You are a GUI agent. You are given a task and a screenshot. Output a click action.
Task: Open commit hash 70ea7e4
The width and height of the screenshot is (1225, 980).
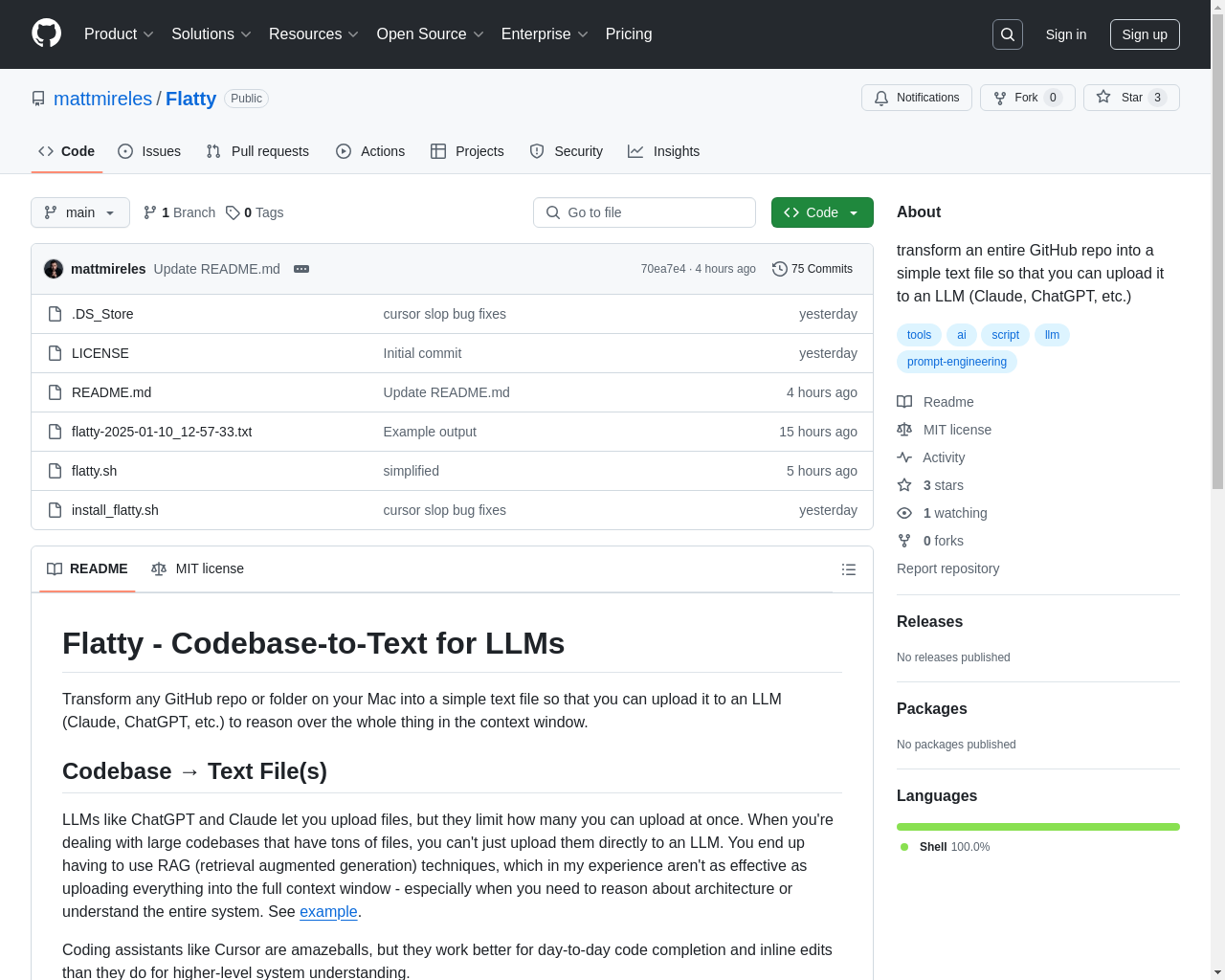(x=663, y=269)
